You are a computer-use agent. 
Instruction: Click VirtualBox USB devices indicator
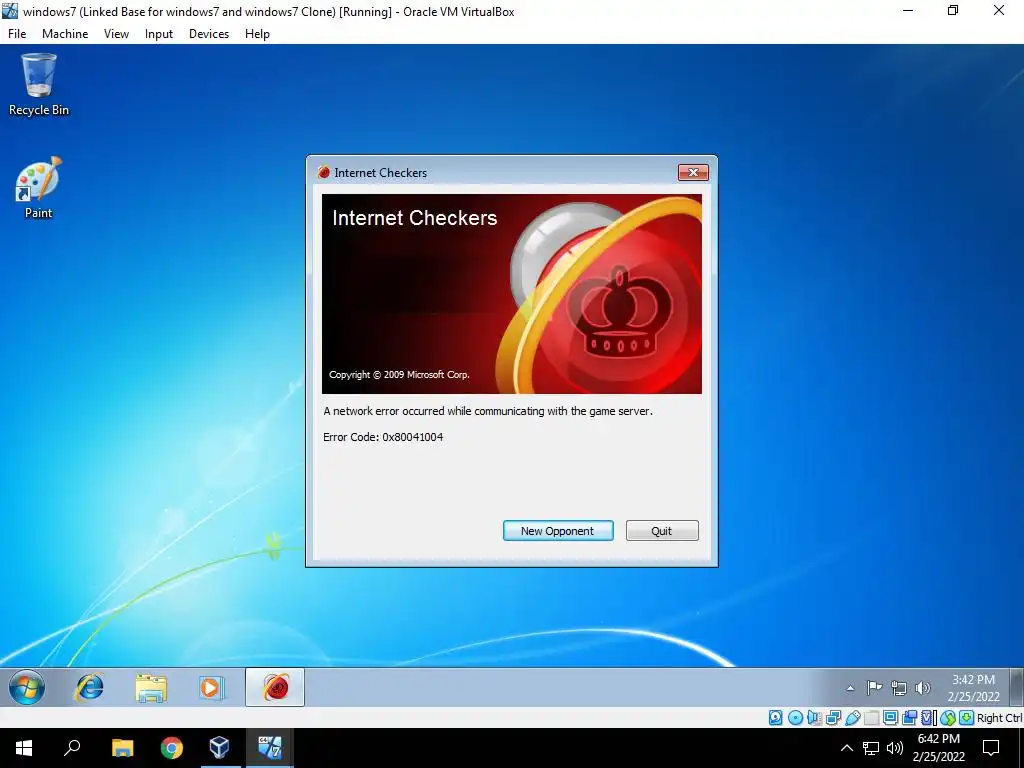[853, 718]
